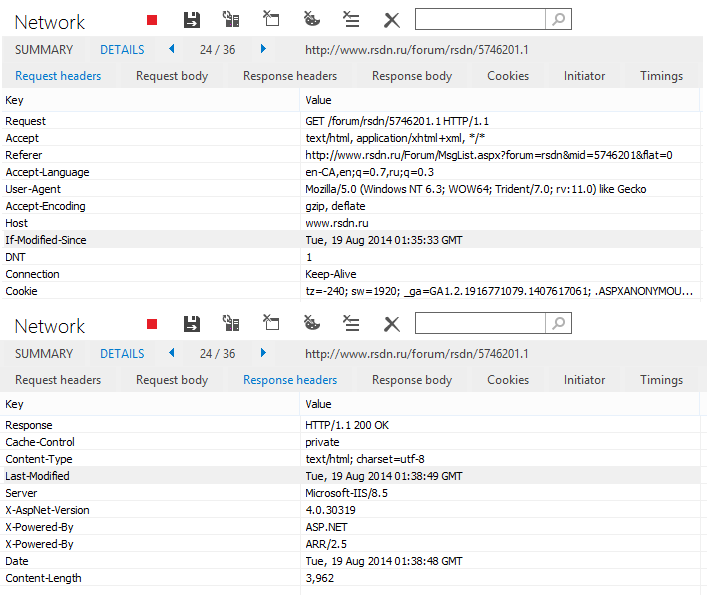The image size is (710, 603).
Task: Click the export/save icon in the top panel
Action: point(192,20)
